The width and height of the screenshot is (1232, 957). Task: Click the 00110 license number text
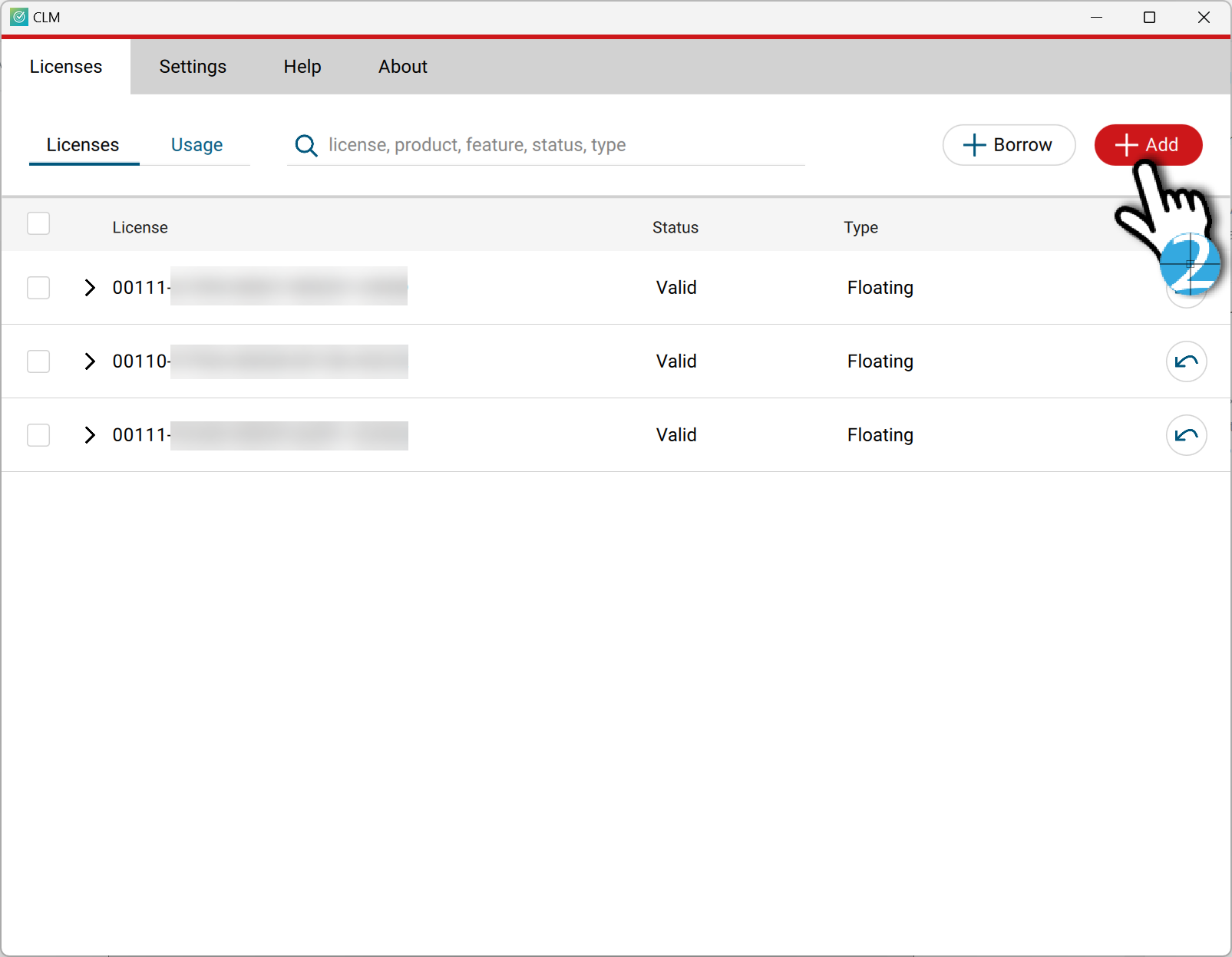(140, 361)
